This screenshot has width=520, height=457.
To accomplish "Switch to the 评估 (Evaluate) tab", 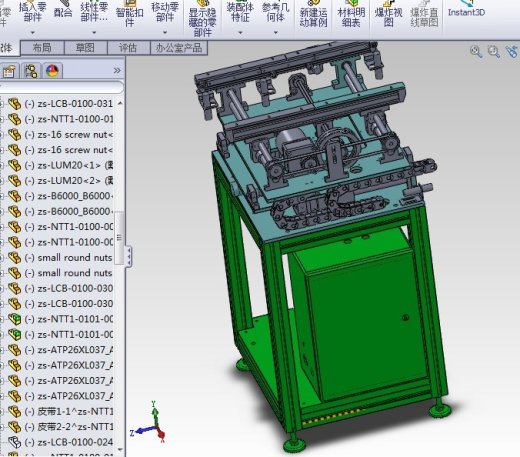I will pyautogui.click(x=128, y=48).
